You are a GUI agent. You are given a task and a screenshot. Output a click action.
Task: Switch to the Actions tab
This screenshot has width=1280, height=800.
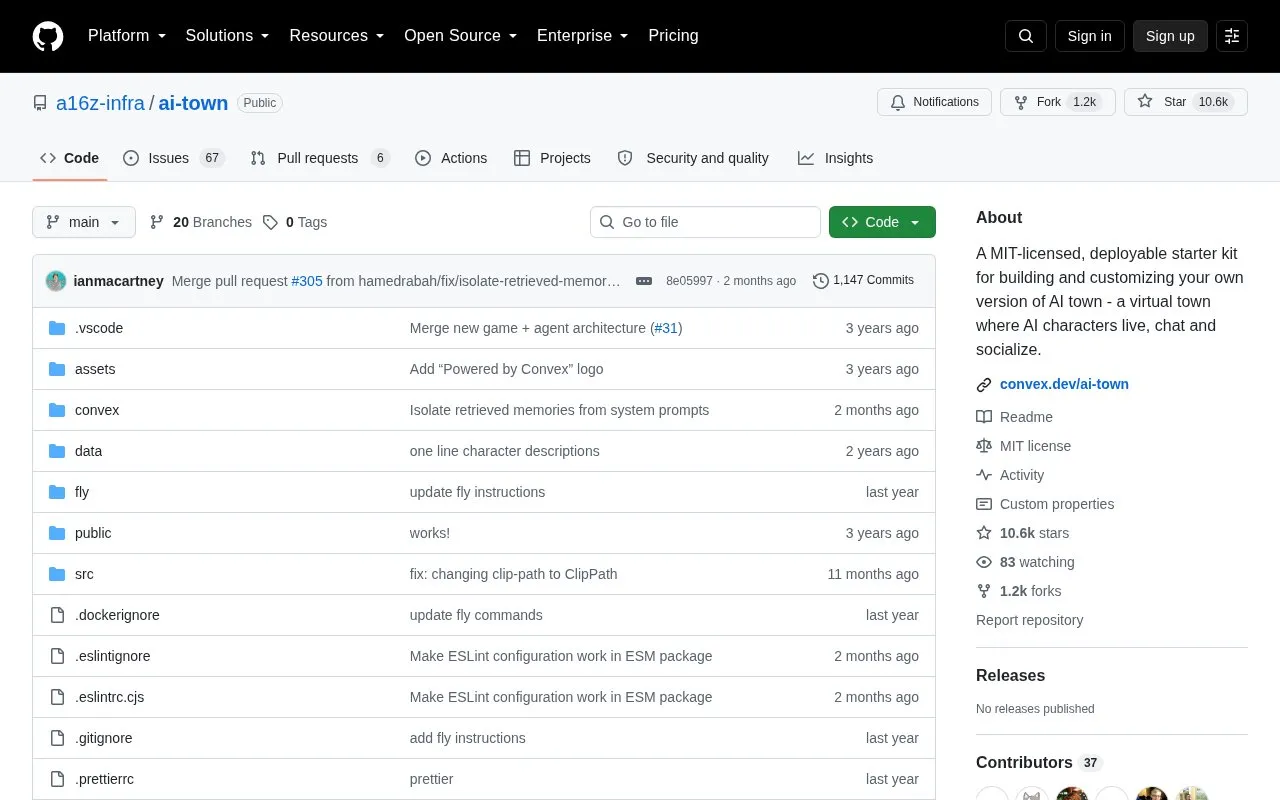451,158
